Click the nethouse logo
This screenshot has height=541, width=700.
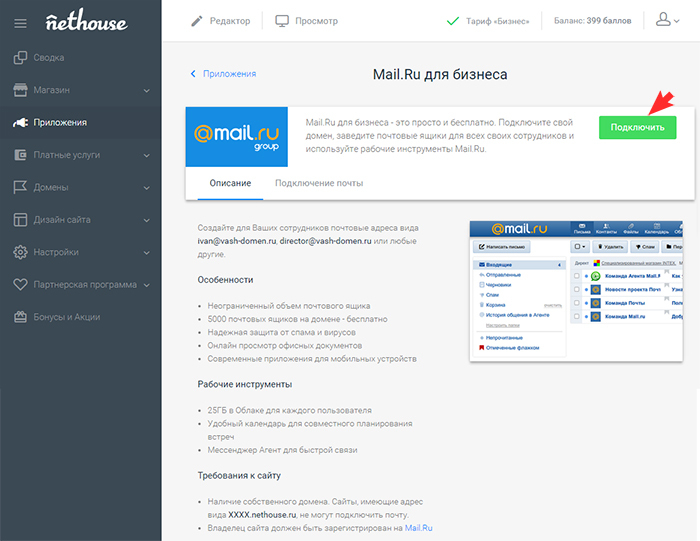coord(87,20)
